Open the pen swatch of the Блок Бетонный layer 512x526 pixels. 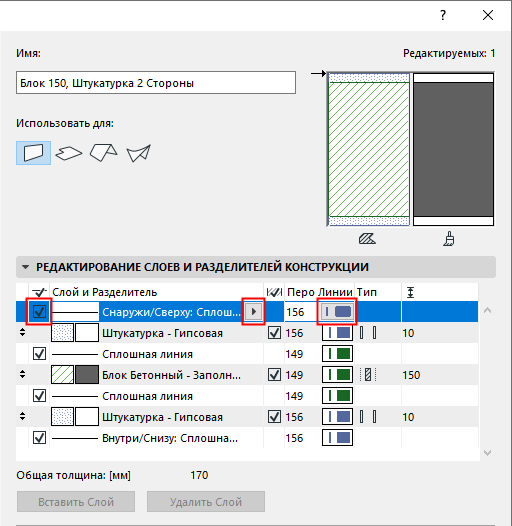pyautogui.click(x=337, y=375)
